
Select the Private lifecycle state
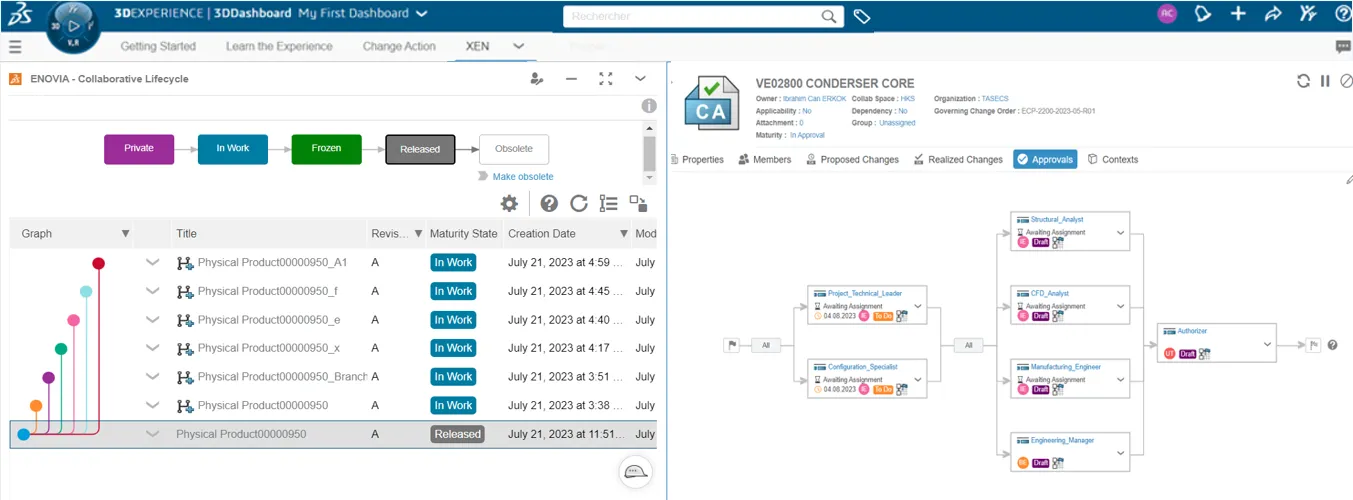pos(139,149)
